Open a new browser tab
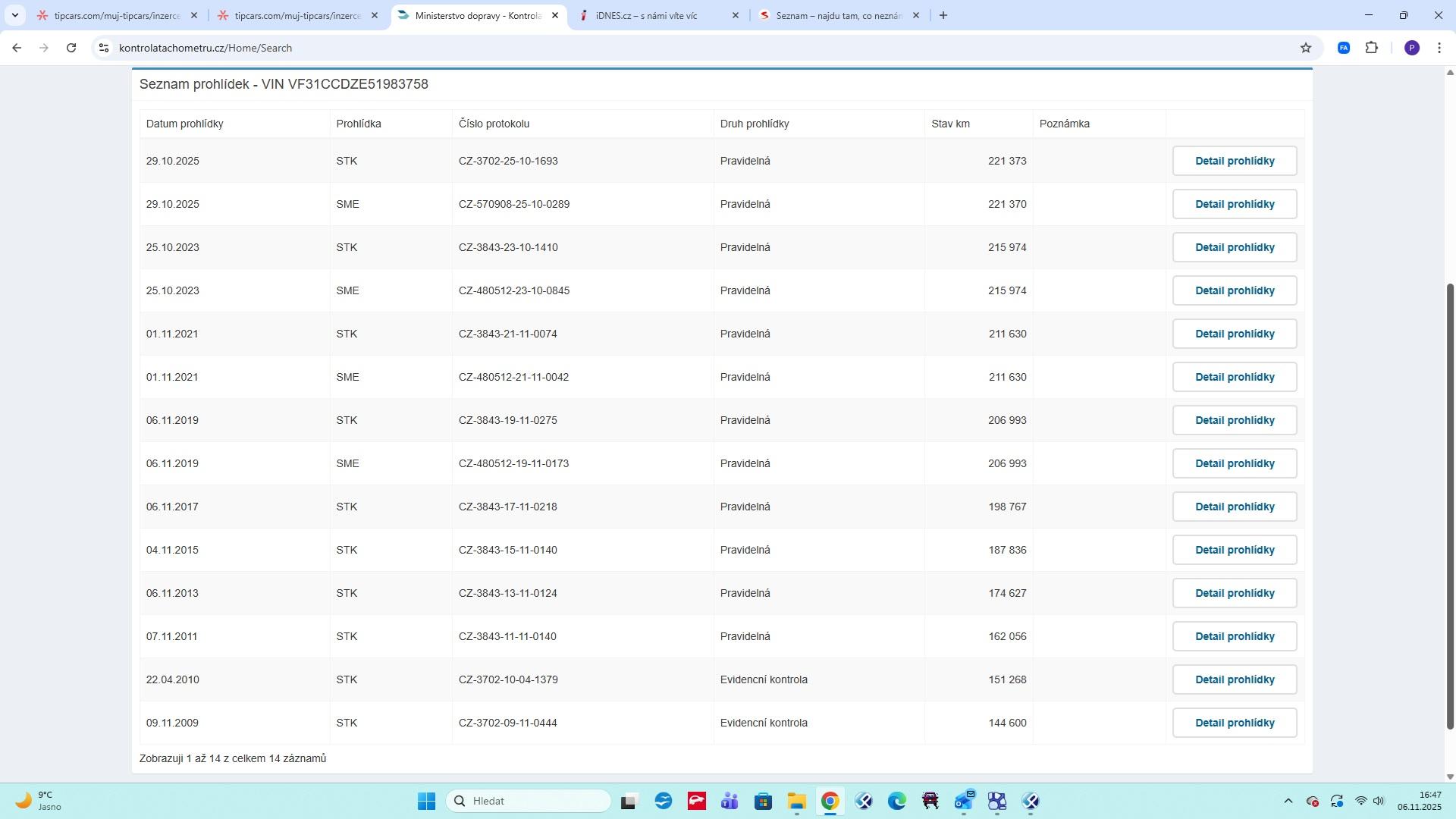Viewport: 1456px width, 819px height. tap(943, 15)
